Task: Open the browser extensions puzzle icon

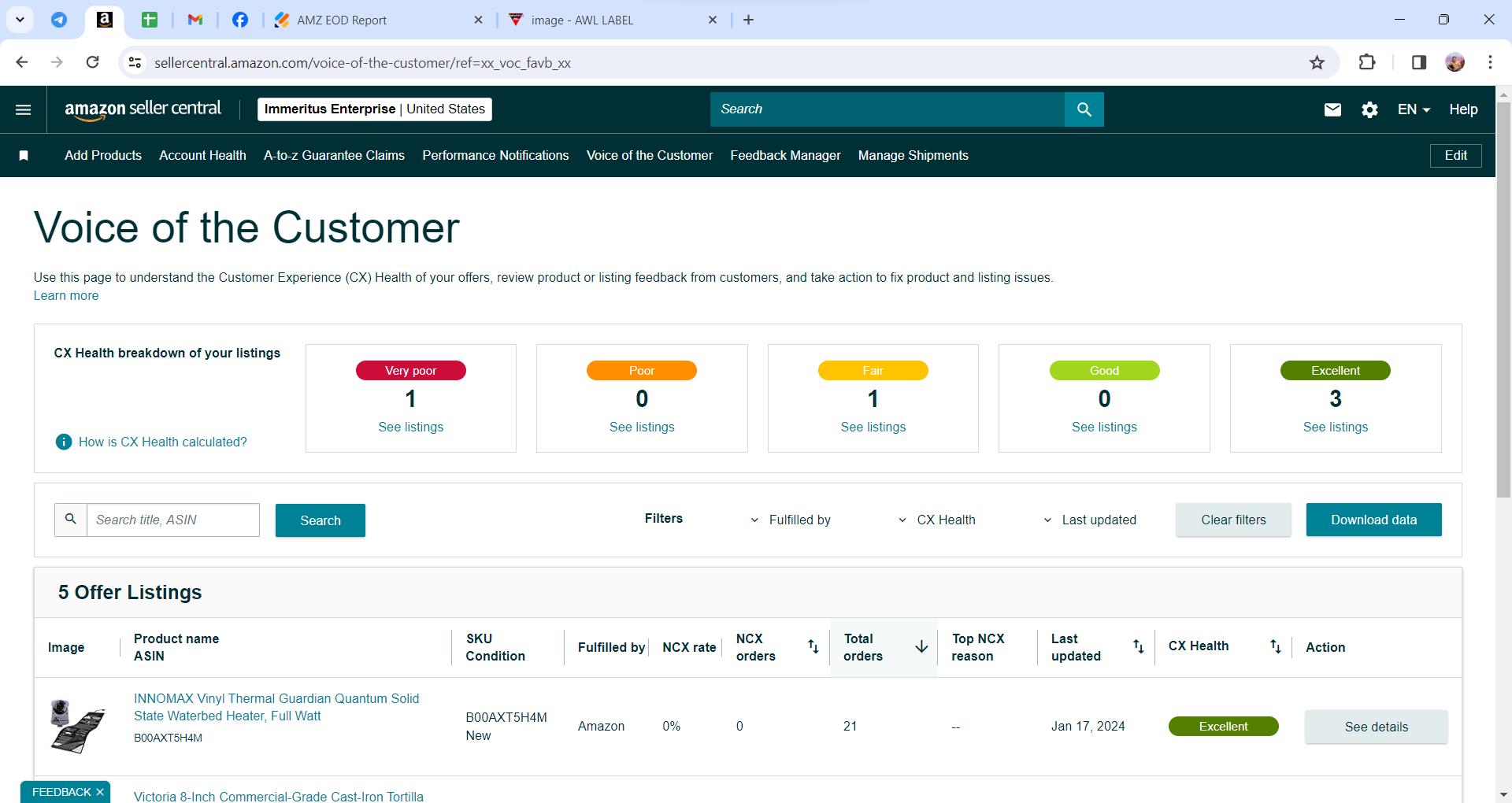Action: (x=1367, y=63)
